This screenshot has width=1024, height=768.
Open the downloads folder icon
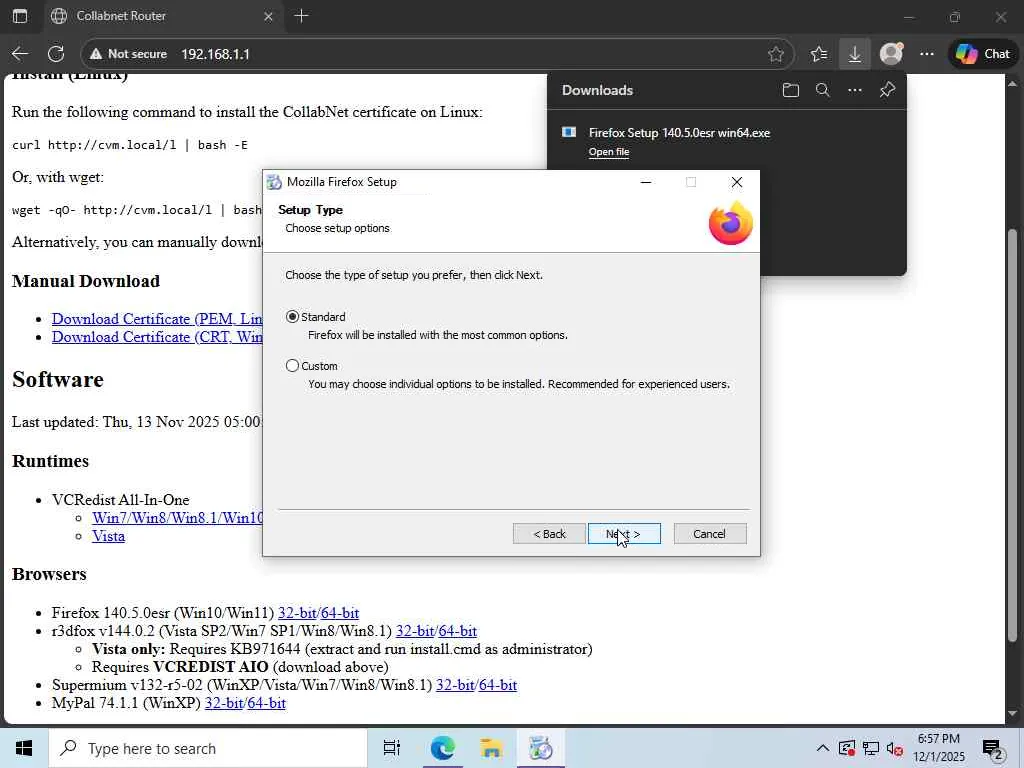(790, 90)
